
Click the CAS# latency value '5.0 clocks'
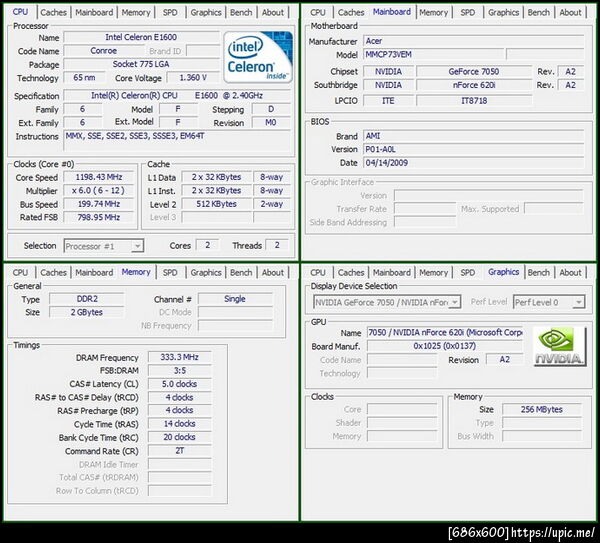pyautogui.click(x=179, y=384)
